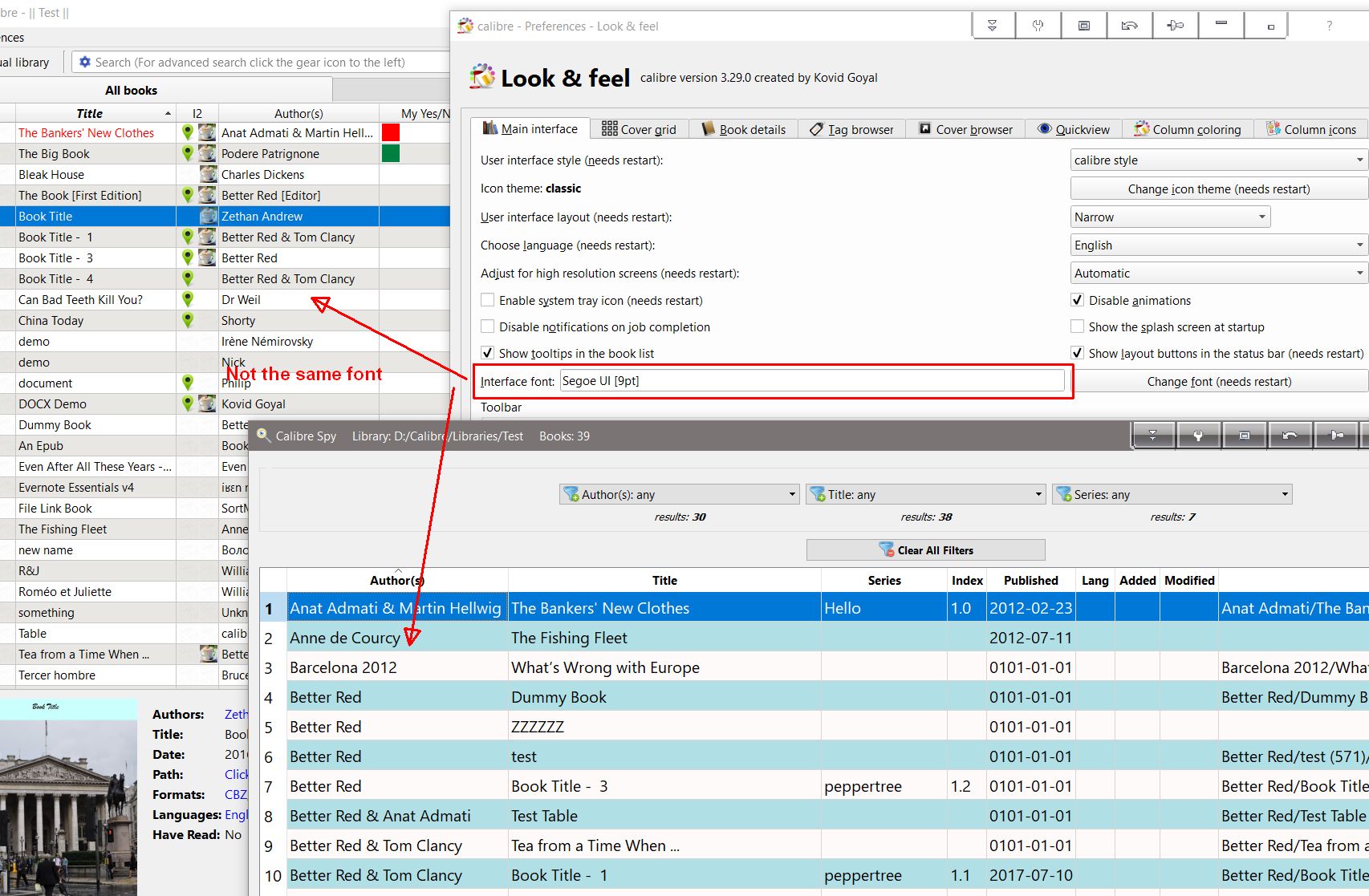This screenshot has height=896, width=1369.
Task: Open the Tag browser tab
Action: click(x=851, y=129)
